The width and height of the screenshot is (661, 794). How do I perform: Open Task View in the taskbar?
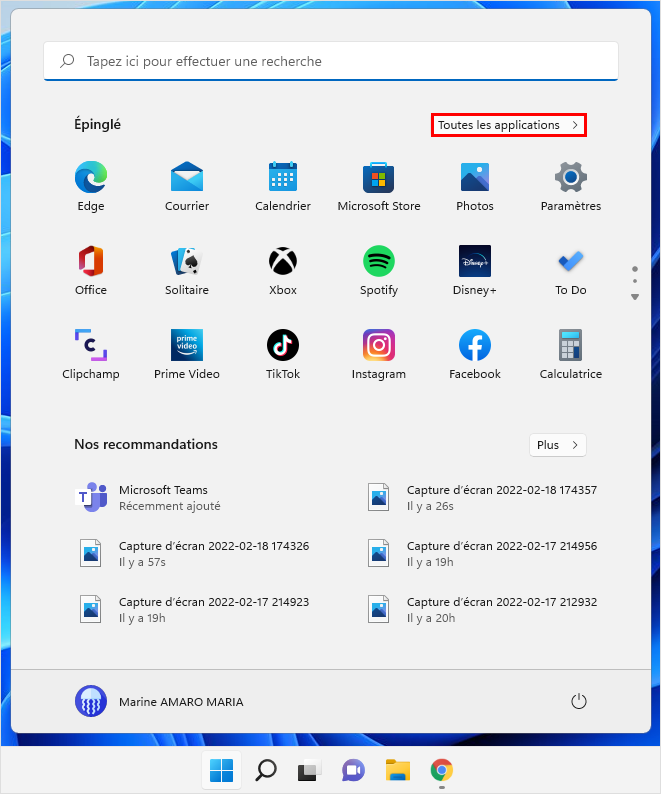click(309, 770)
